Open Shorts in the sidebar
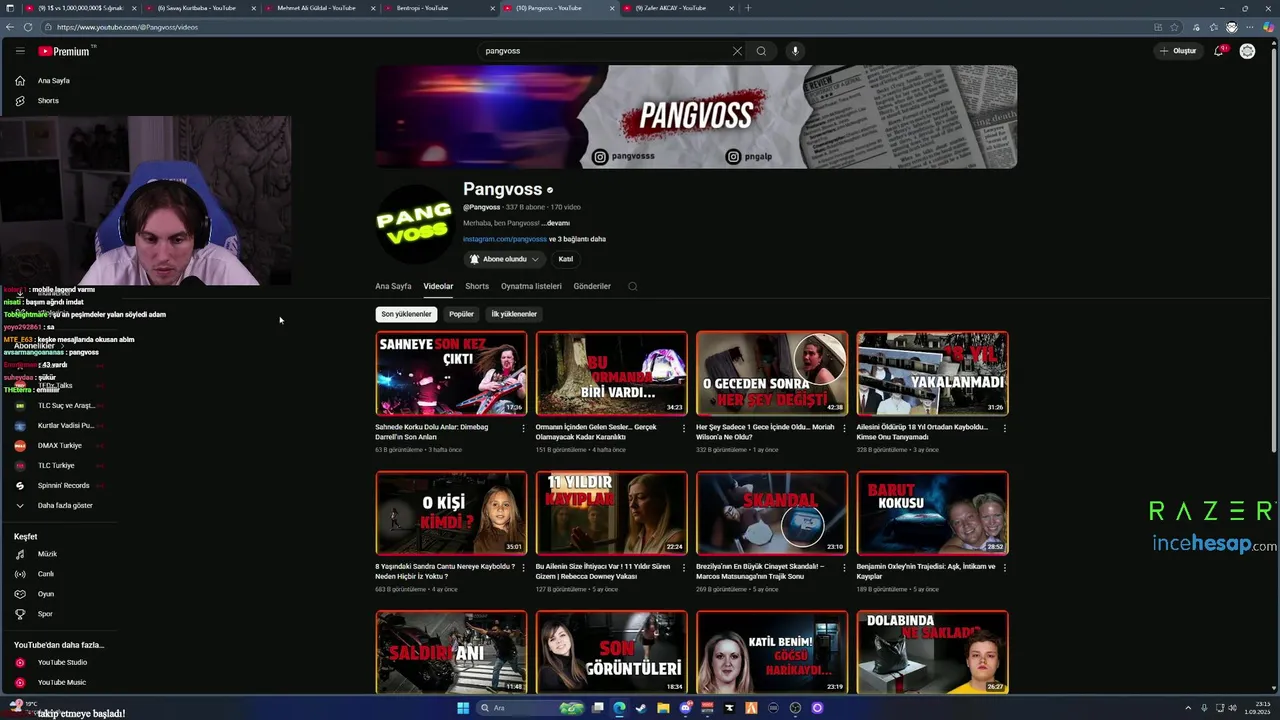The width and height of the screenshot is (1280, 720). [48, 100]
